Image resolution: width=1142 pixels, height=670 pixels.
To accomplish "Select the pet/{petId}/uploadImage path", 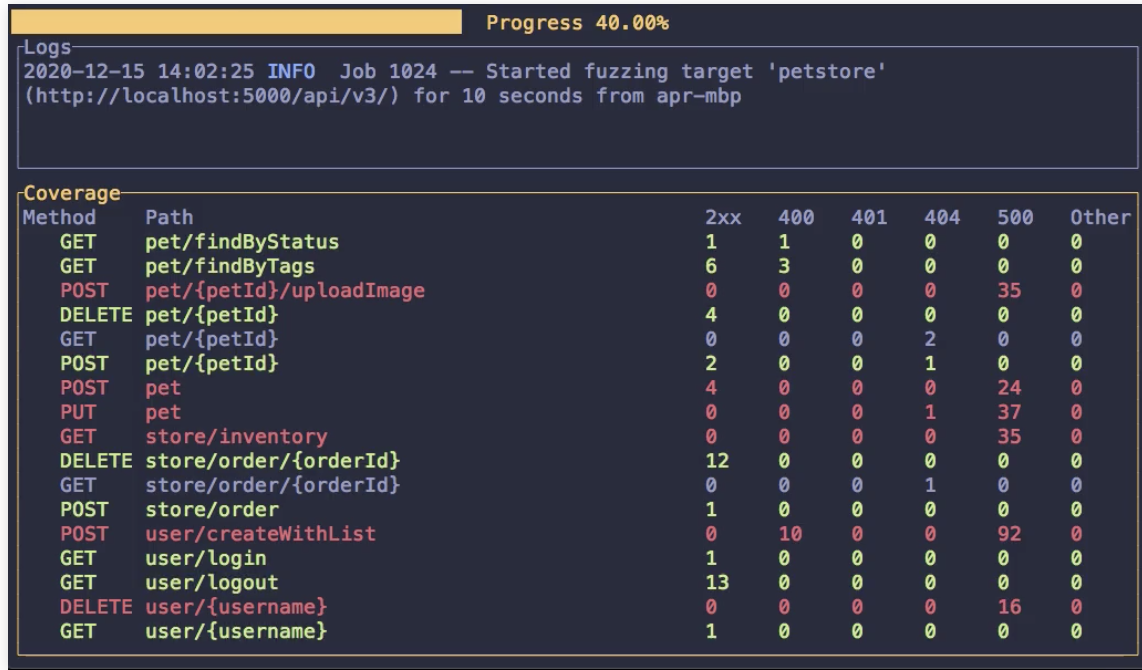I will (x=285, y=291).
